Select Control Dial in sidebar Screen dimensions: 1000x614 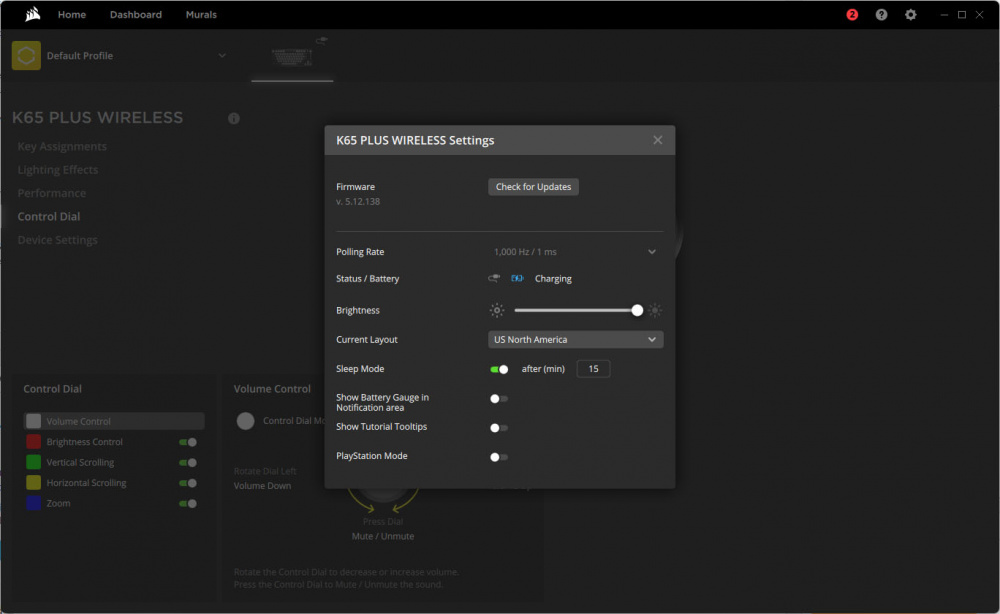click(x=48, y=217)
